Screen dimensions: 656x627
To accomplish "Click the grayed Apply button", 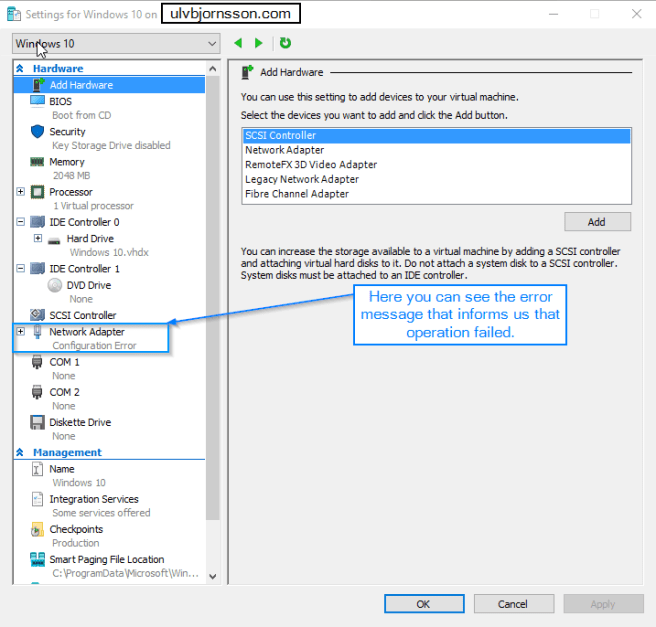I will coord(603,604).
